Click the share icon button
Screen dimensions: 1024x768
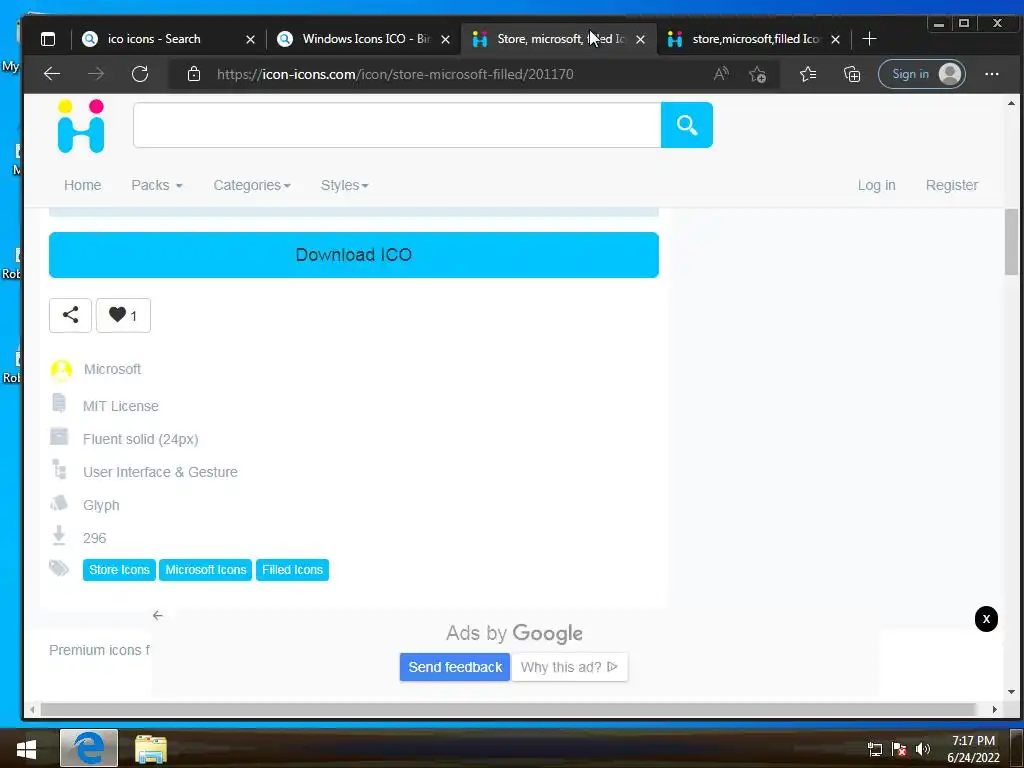pyautogui.click(x=71, y=315)
